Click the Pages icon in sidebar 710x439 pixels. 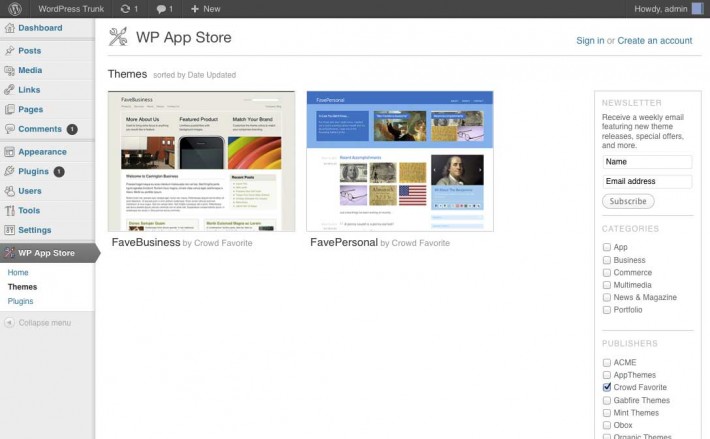coord(10,109)
